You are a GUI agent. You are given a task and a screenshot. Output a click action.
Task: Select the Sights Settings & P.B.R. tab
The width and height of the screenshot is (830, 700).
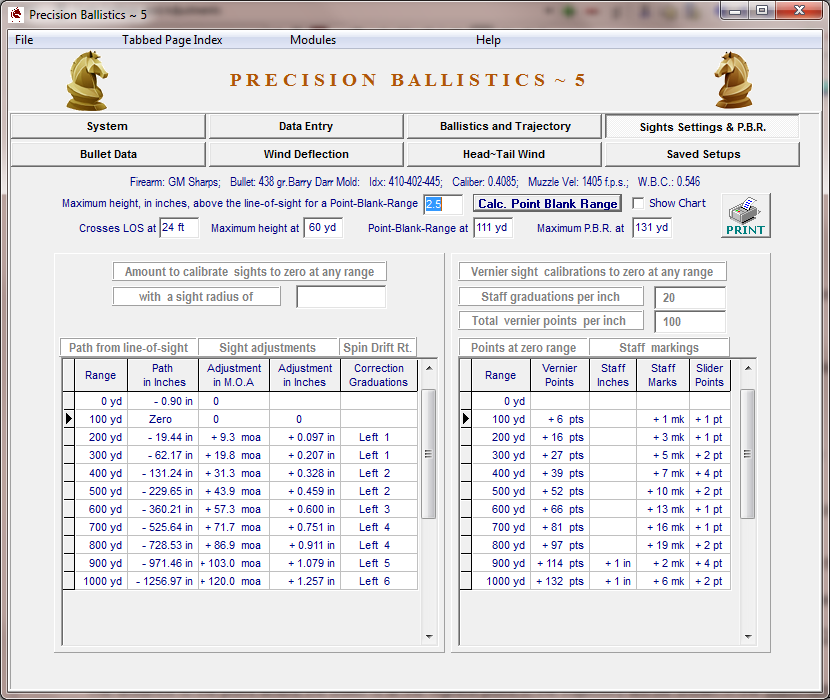(702, 127)
